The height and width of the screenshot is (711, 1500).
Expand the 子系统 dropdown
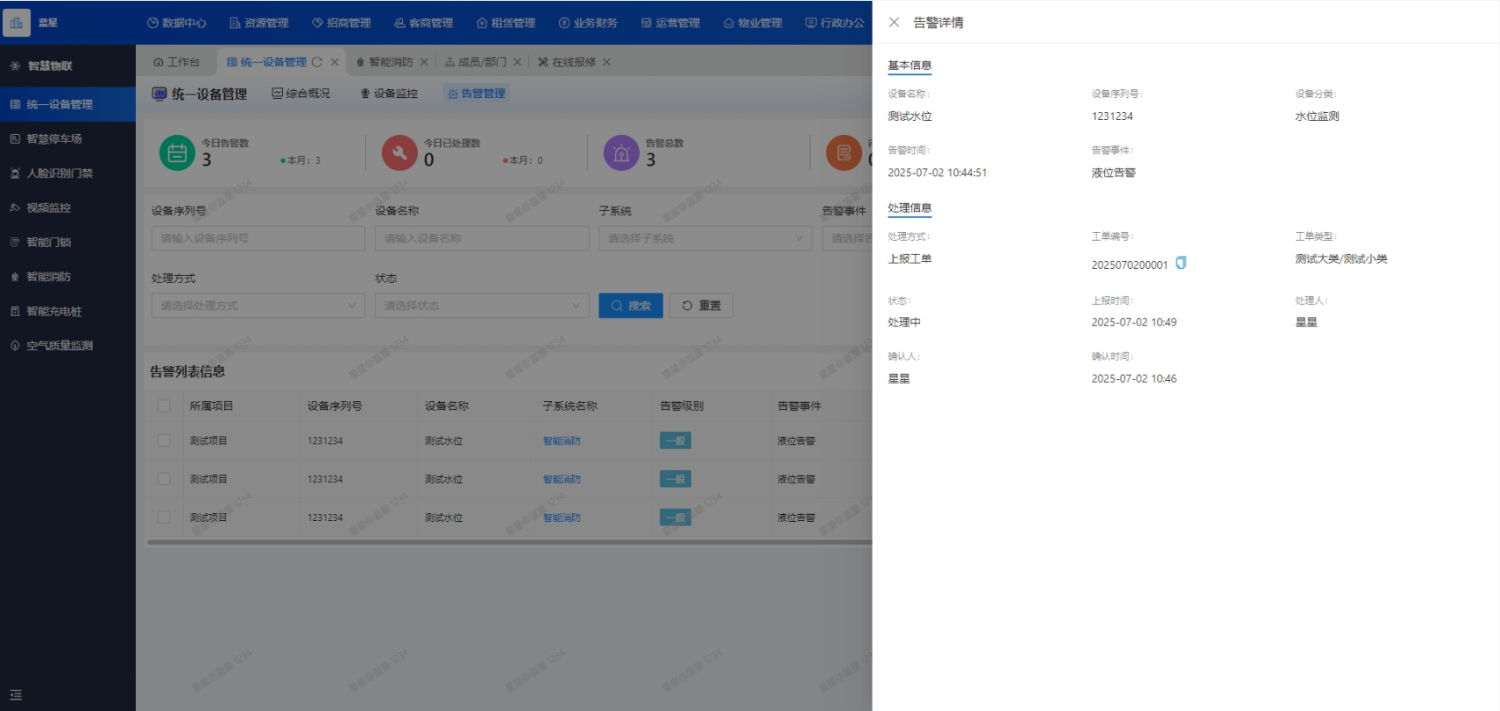click(x=706, y=238)
